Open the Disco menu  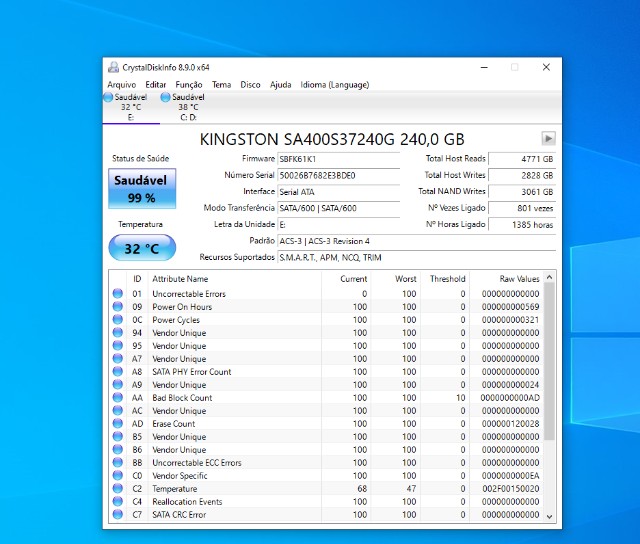point(250,84)
